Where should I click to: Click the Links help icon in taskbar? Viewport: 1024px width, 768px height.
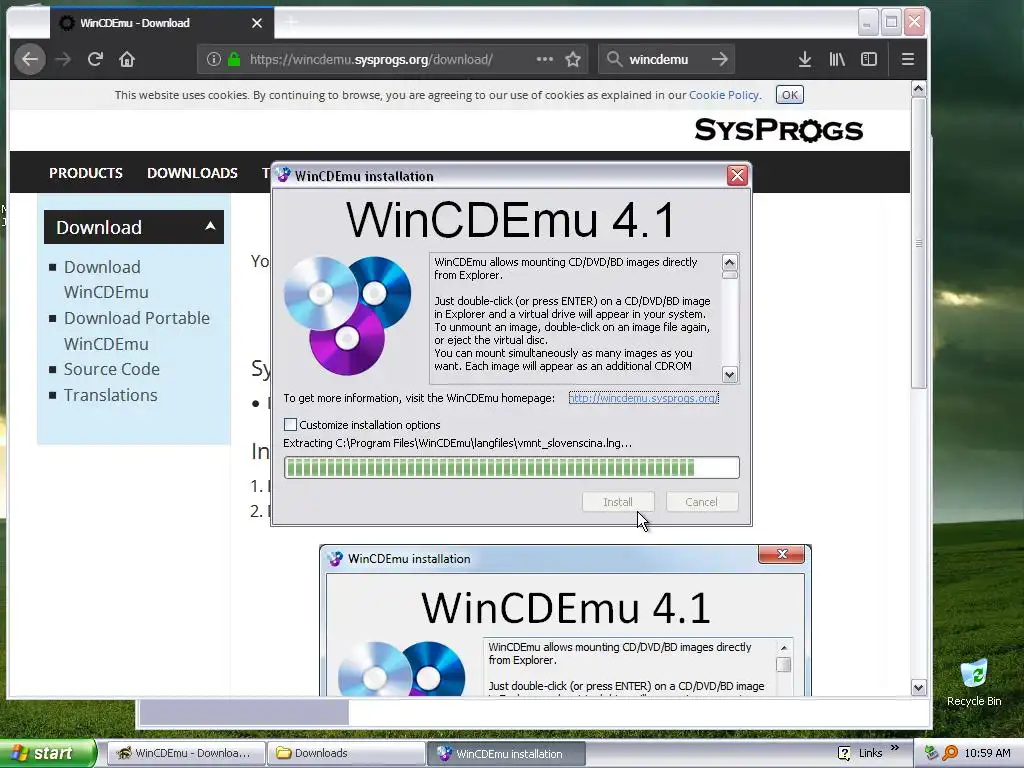tap(844, 753)
